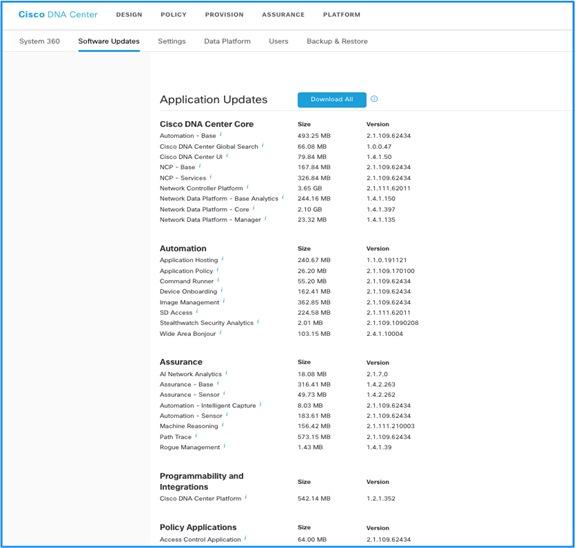Screen dimensions: 576x548
Task: Click info icon beside Stealthwatch Security Analytics
Action: pos(258,322)
